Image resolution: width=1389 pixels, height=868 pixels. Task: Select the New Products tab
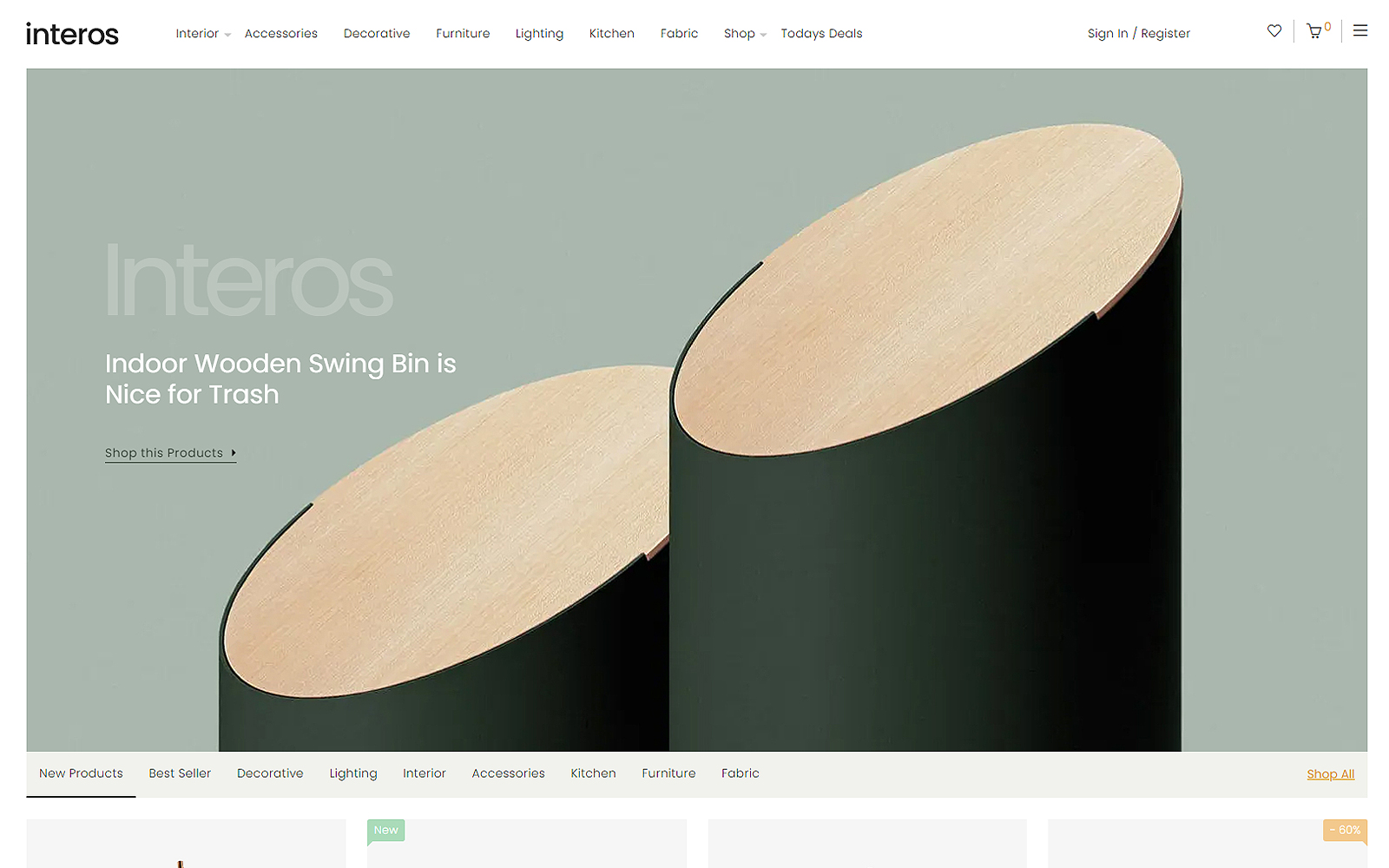81,773
